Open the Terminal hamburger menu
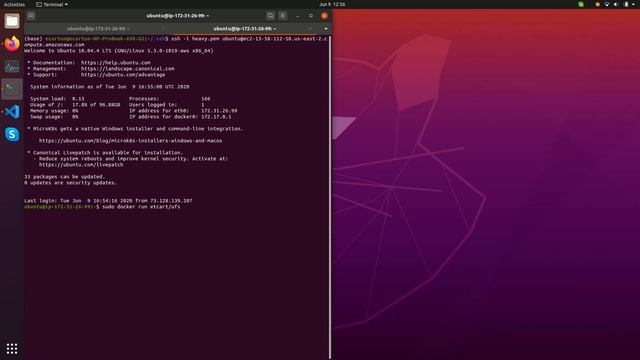The image size is (640, 360). pyautogui.click(x=282, y=16)
